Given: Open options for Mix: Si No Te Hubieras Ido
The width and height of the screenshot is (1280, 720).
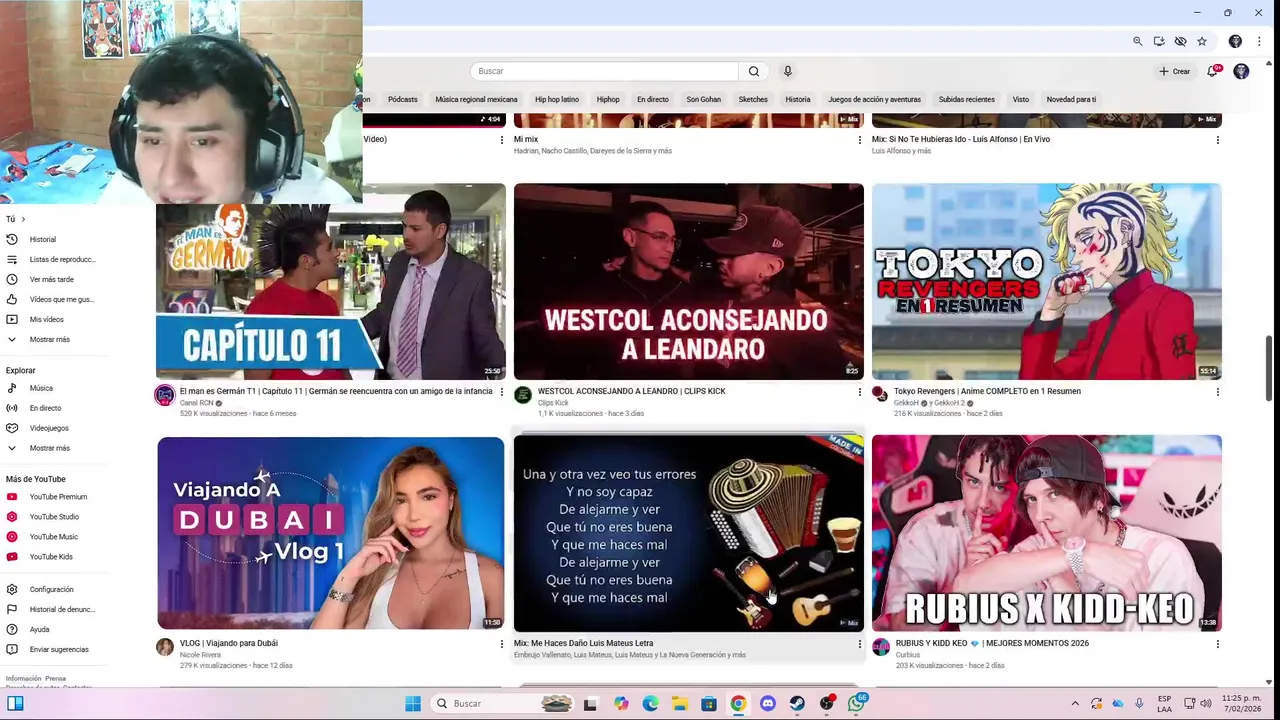Looking at the screenshot, I should [x=1218, y=140].
